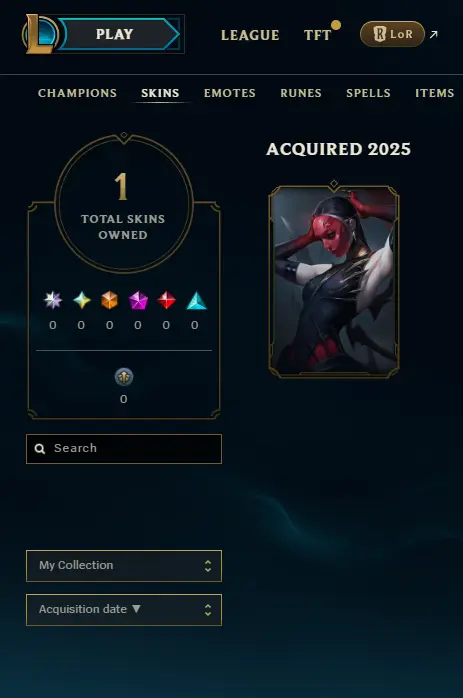Viewport: 463px width, 698px height.
Task: Select the acquired 2025 skin card
Action: point(334,281)
